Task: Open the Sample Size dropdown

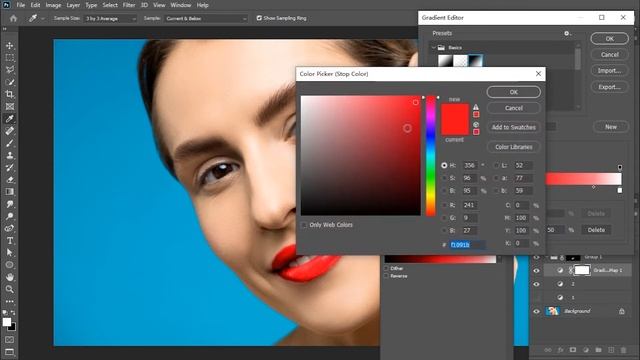Action: 110,18
